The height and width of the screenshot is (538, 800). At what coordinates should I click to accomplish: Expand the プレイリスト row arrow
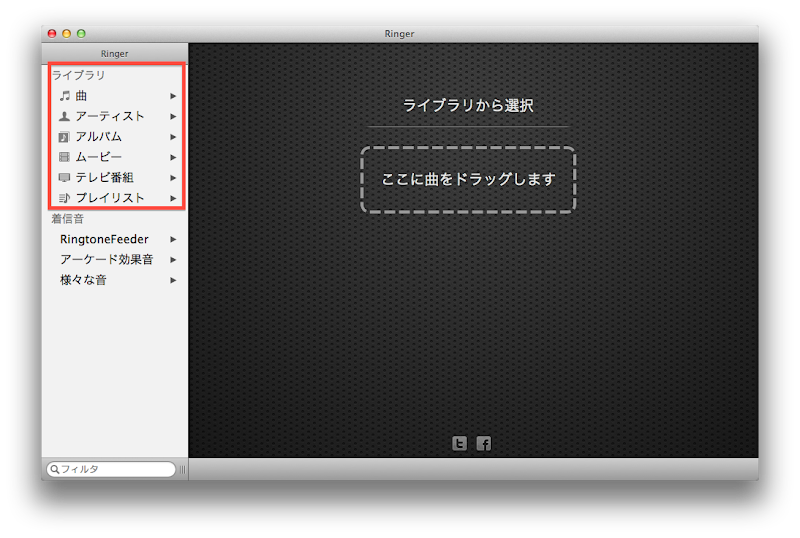point(173,198)
